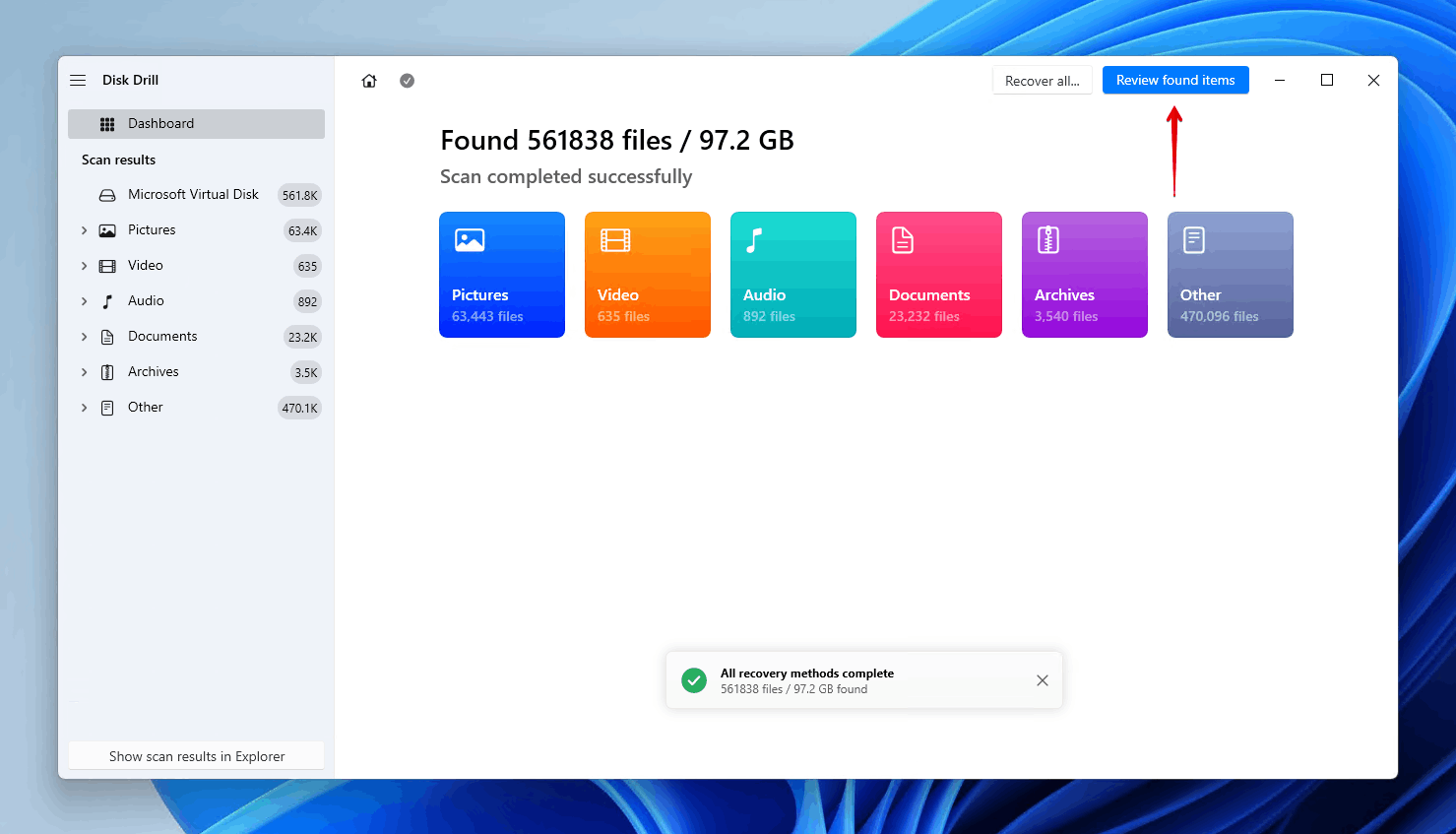Viewport: 1456px width, 834px height.
Task: Click the 23.2K count badge
Action: pyautogui.click(x=303, y=337)
